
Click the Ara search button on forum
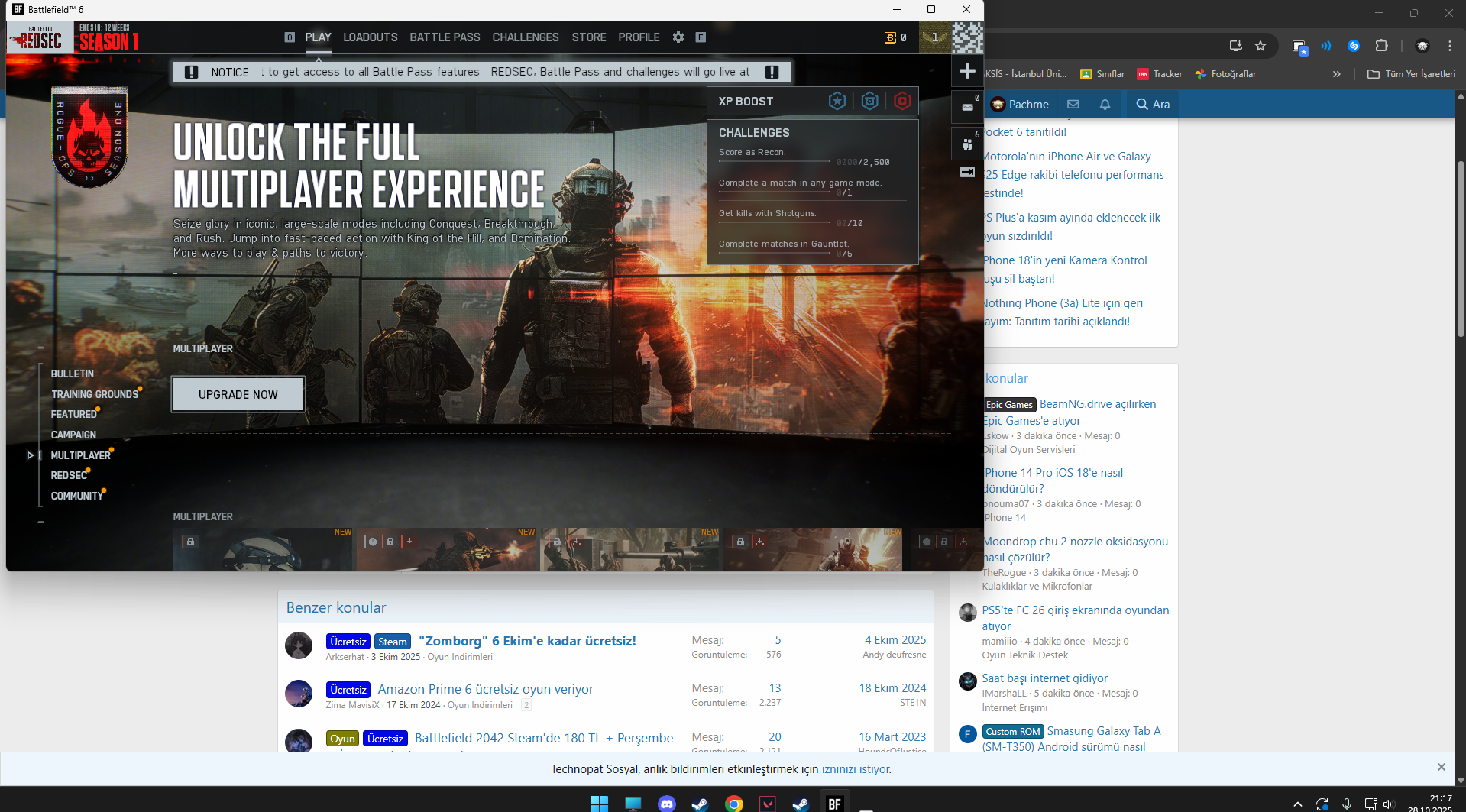pyautogui.click(x=1153, y=105)
